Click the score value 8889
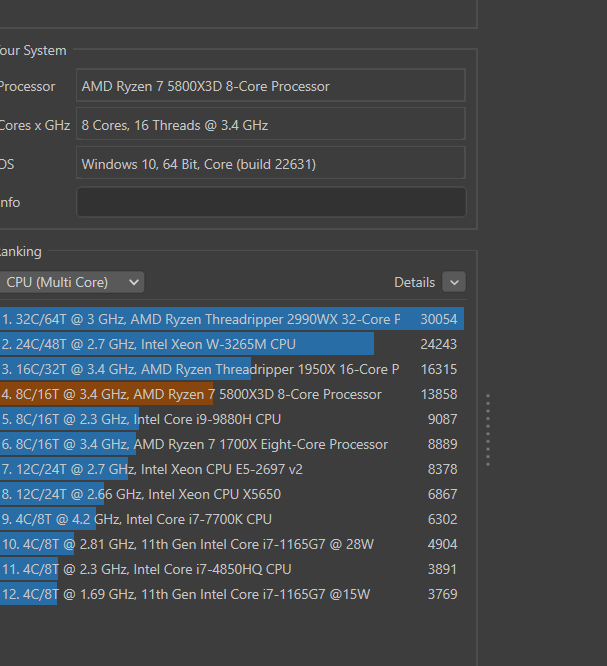This screenshot has width=607, height=666. (442, 445)
